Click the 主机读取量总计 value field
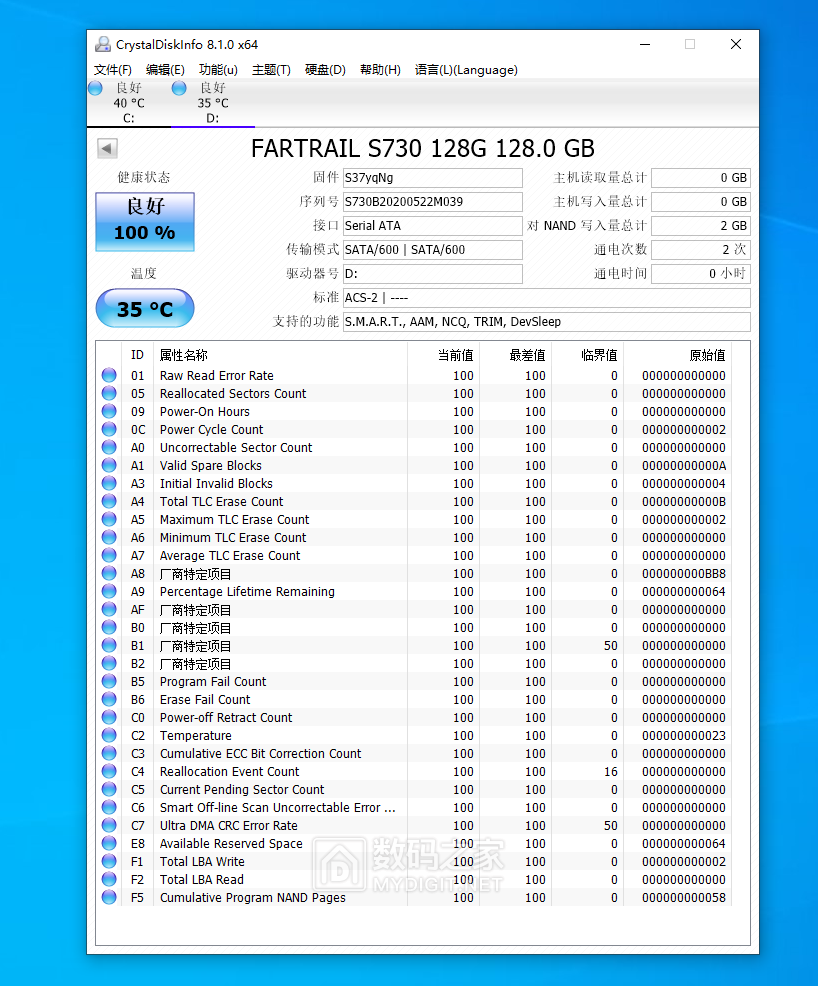This screenshot has width=818, height=986. (701, 178)
